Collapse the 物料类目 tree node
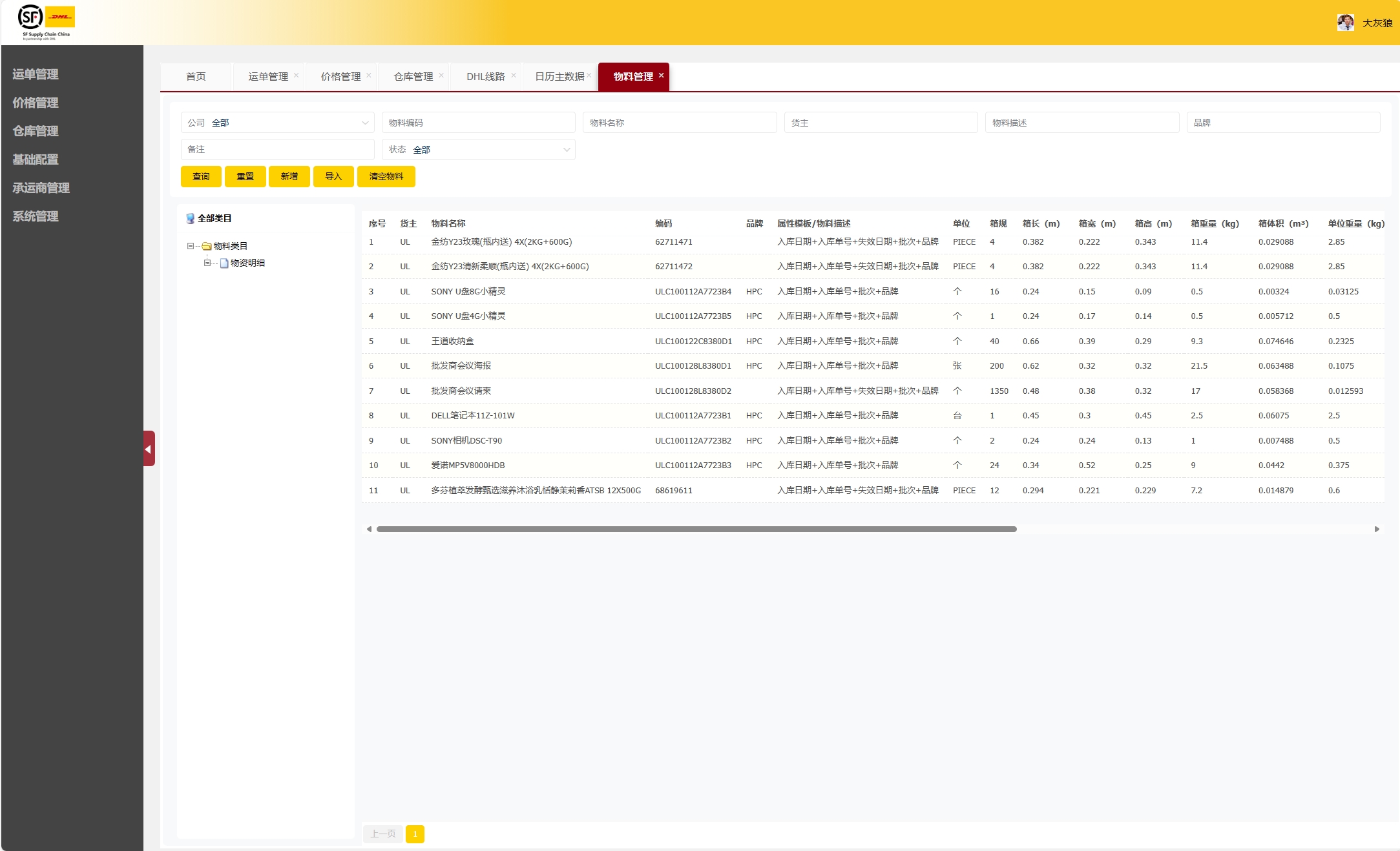 (191, 246)
